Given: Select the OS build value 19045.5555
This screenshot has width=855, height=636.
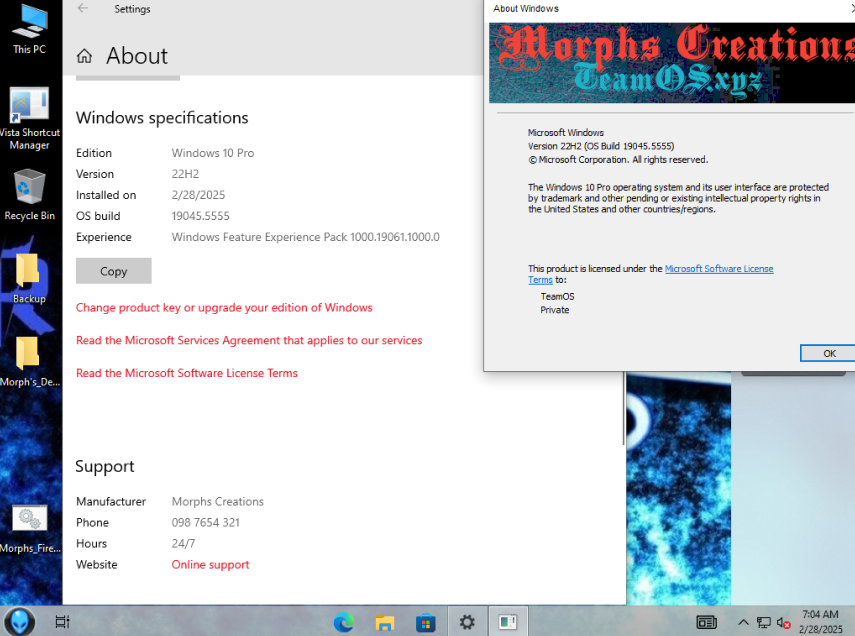Looking at the screenshot, I should pyautogui.click(x=200, y=216).
